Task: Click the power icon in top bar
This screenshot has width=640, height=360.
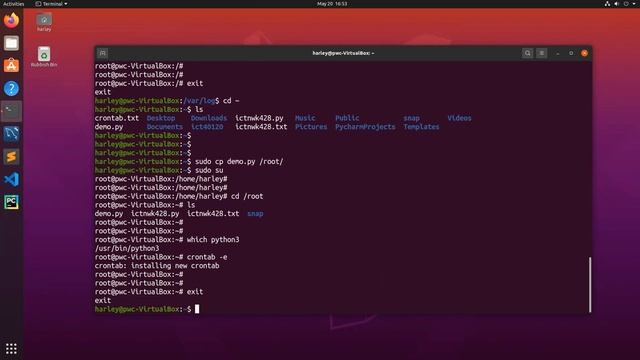Action: click(626, 4)
